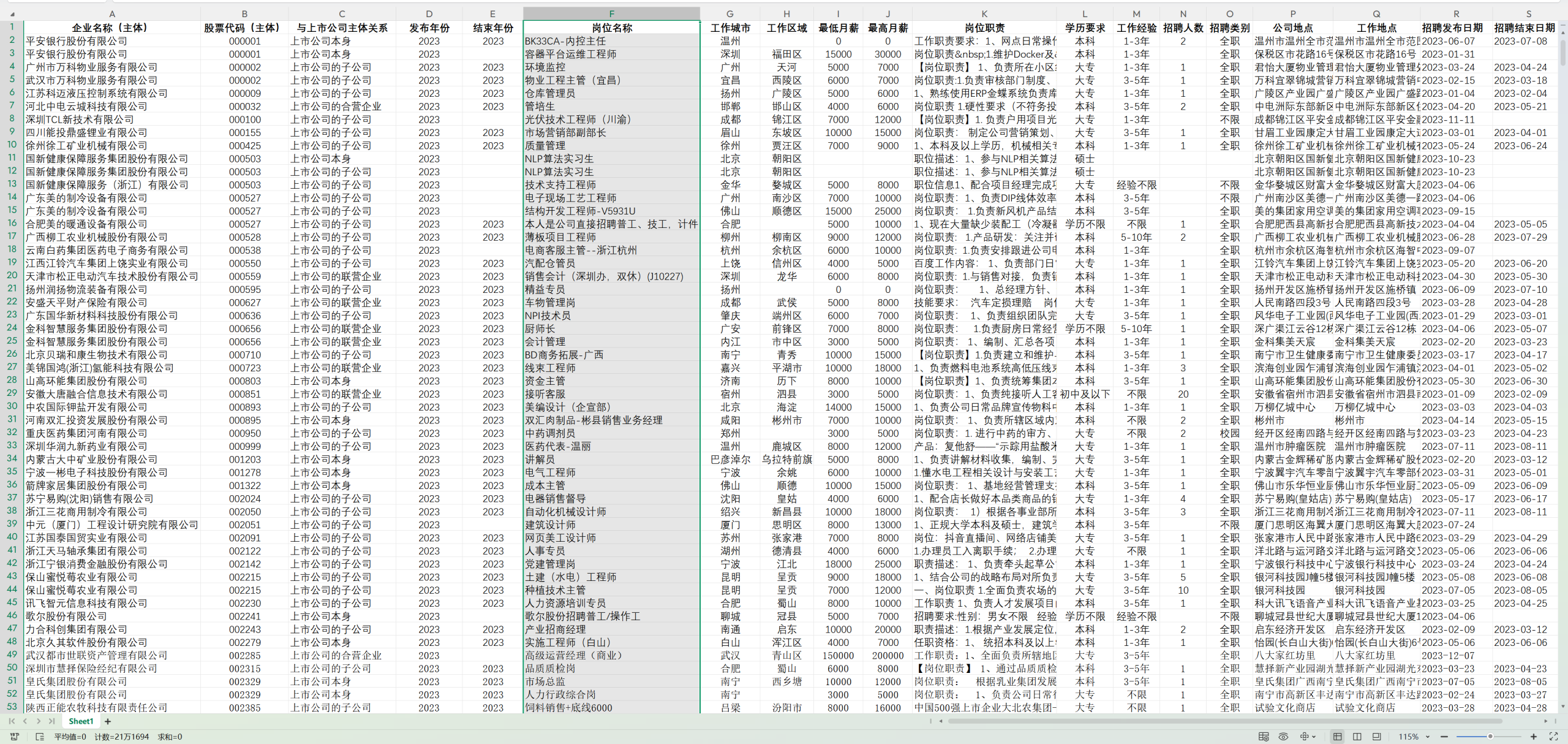Click the 岗位名称 header cell

point(611,28)
